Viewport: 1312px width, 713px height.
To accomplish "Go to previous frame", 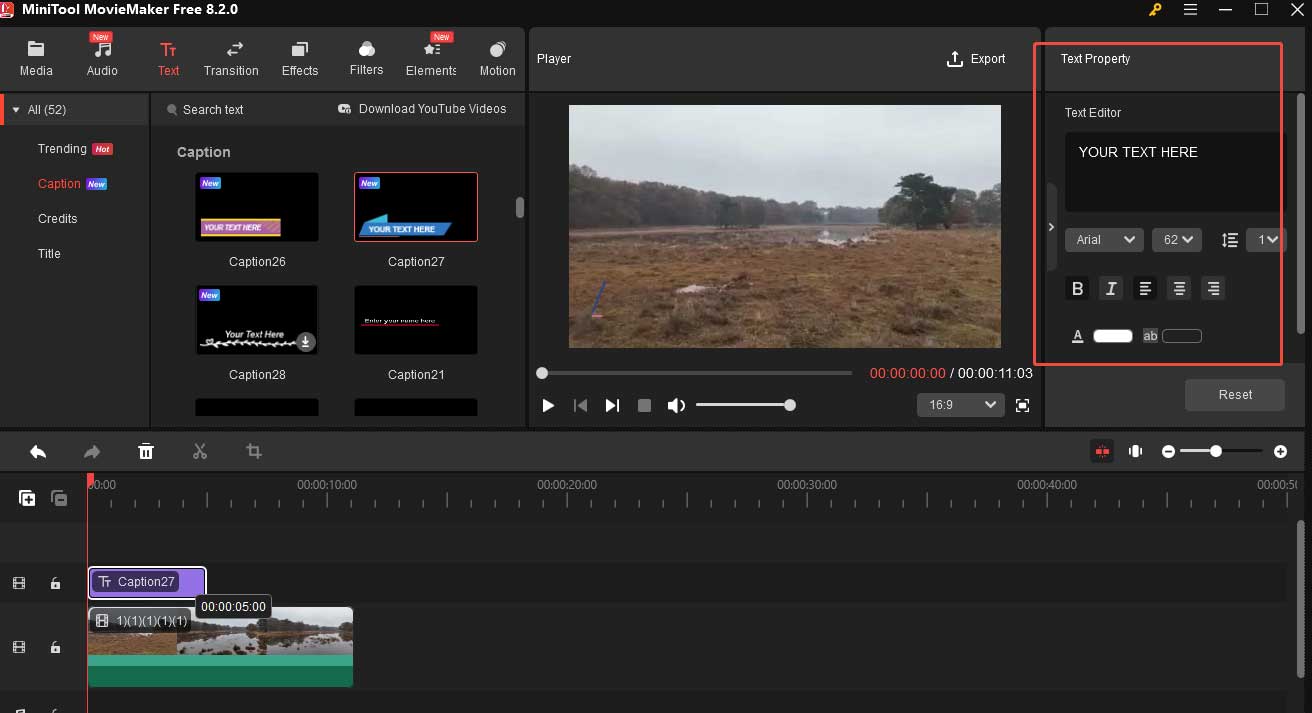I will click(580, 405).
